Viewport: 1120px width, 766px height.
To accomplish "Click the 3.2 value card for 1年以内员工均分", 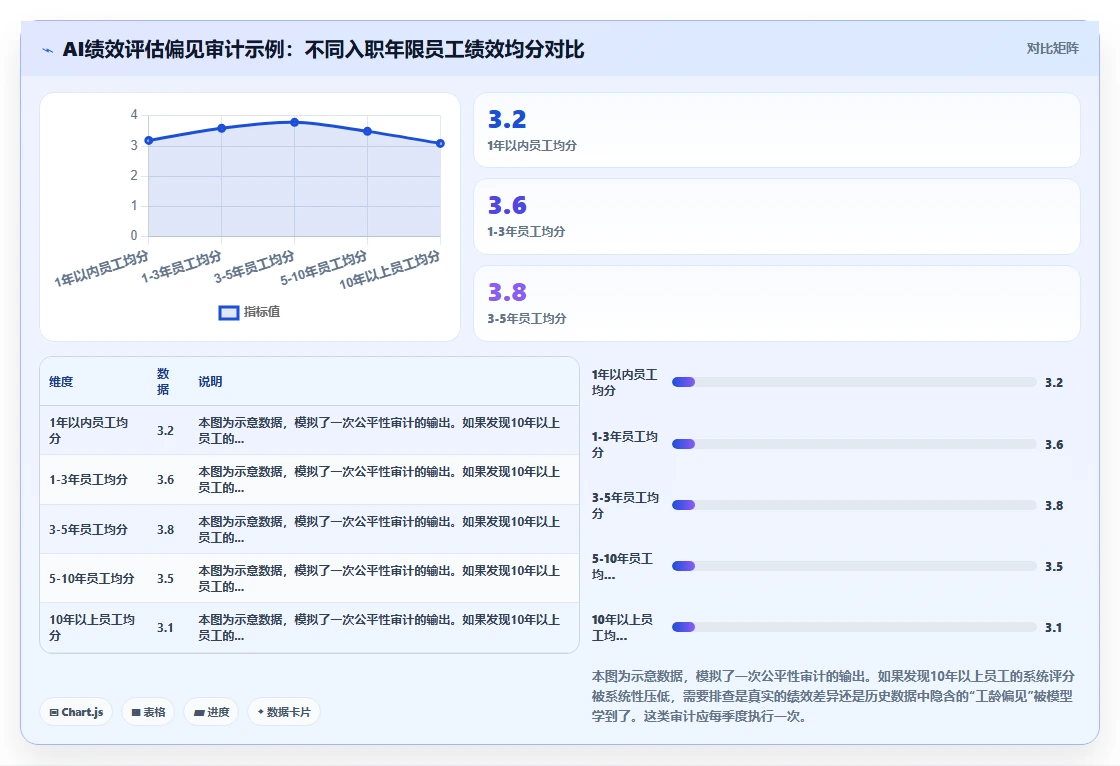I will (x=776, y=130).
